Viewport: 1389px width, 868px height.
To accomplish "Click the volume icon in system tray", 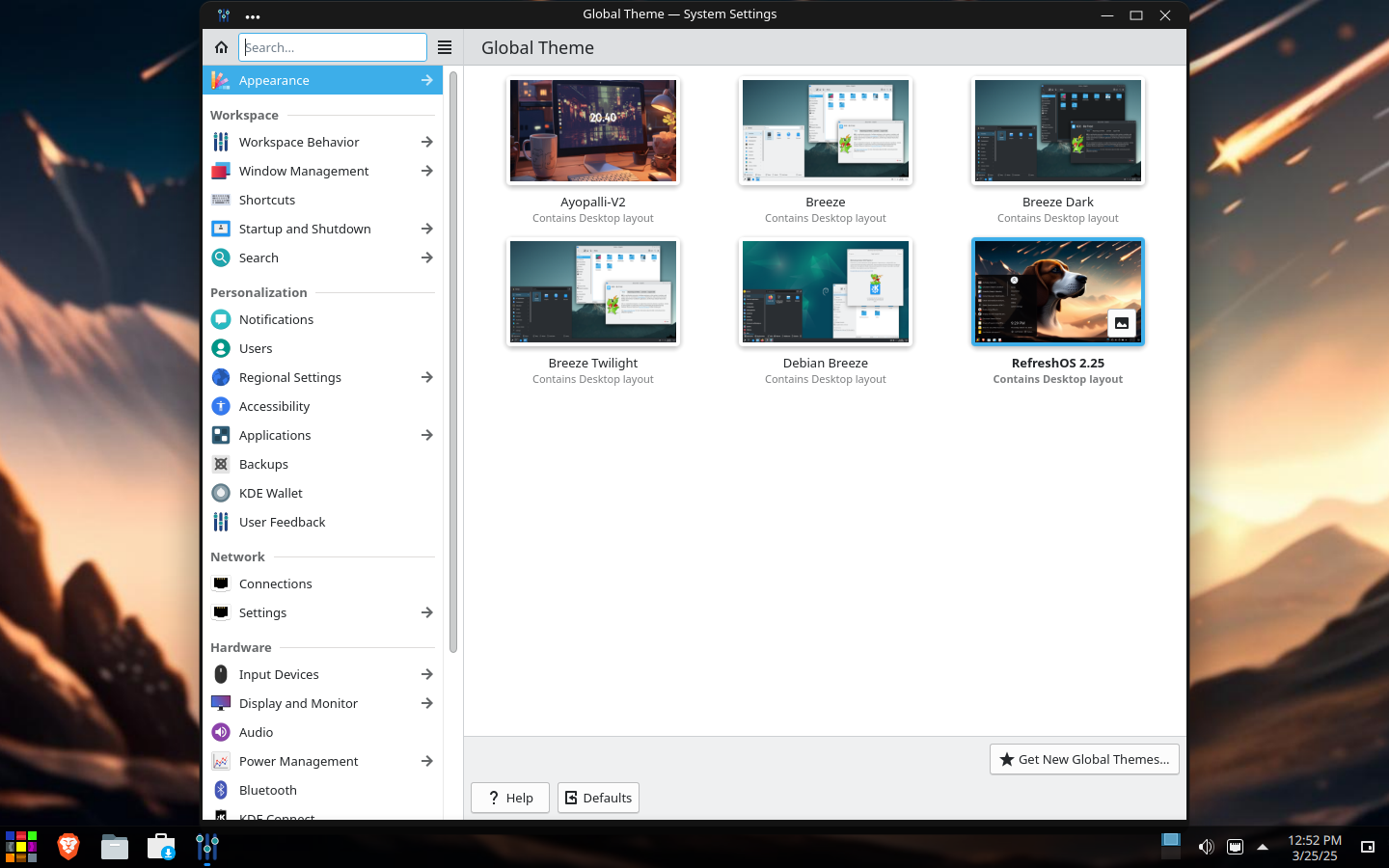I will point(1206,847).
